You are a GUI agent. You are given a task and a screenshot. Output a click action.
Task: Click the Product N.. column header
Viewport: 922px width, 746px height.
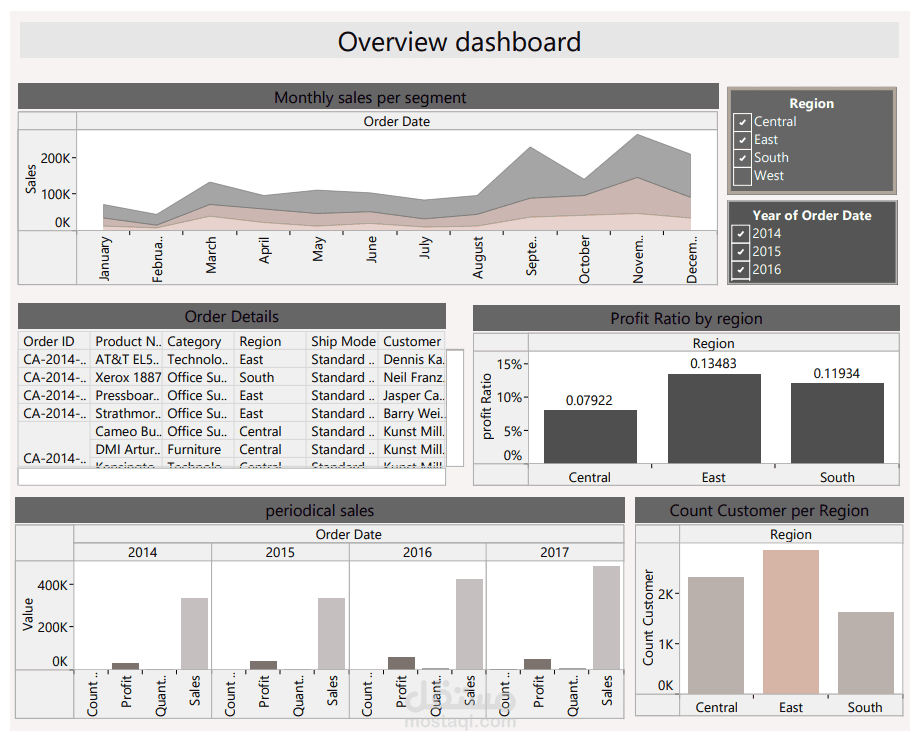tap(126, 342)
